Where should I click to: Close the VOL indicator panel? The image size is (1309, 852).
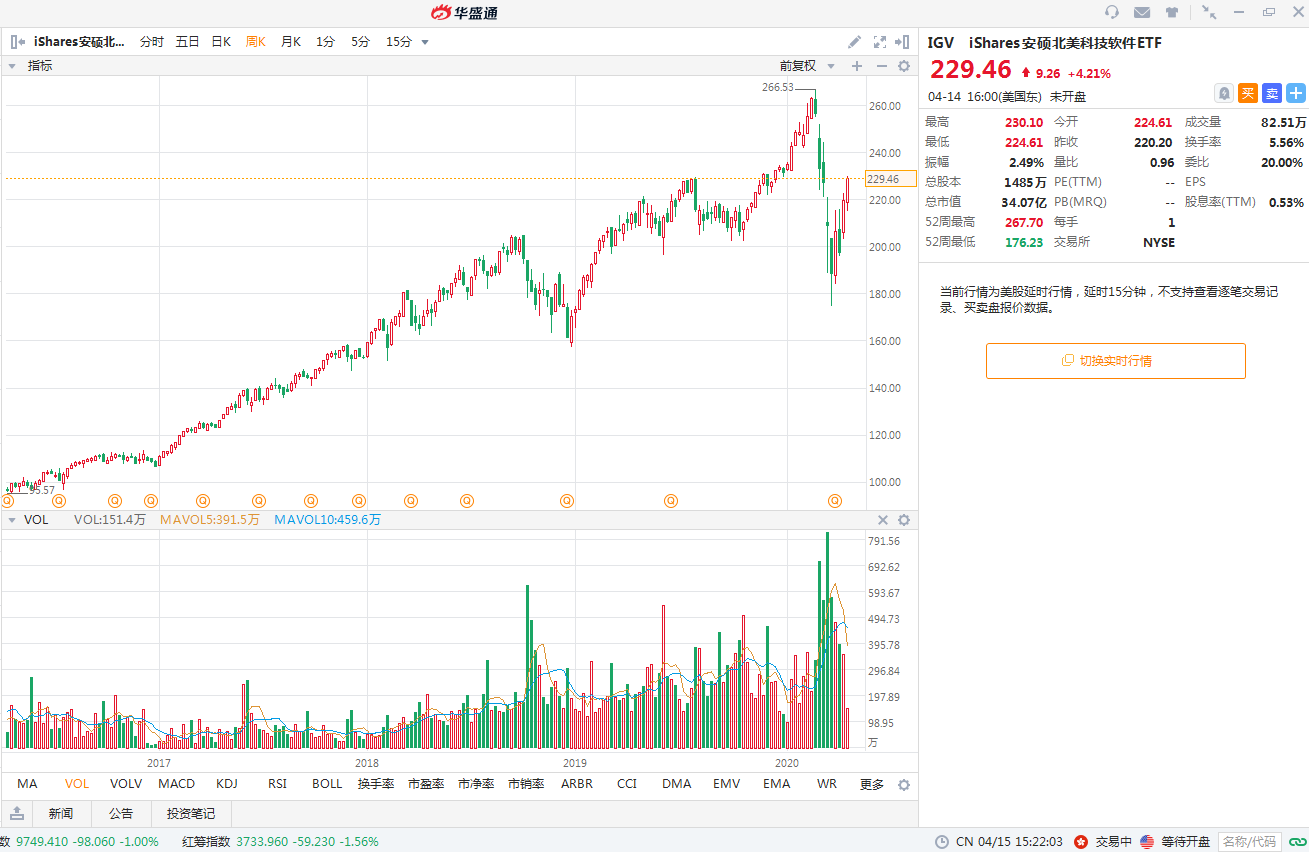tap(883, 520)
